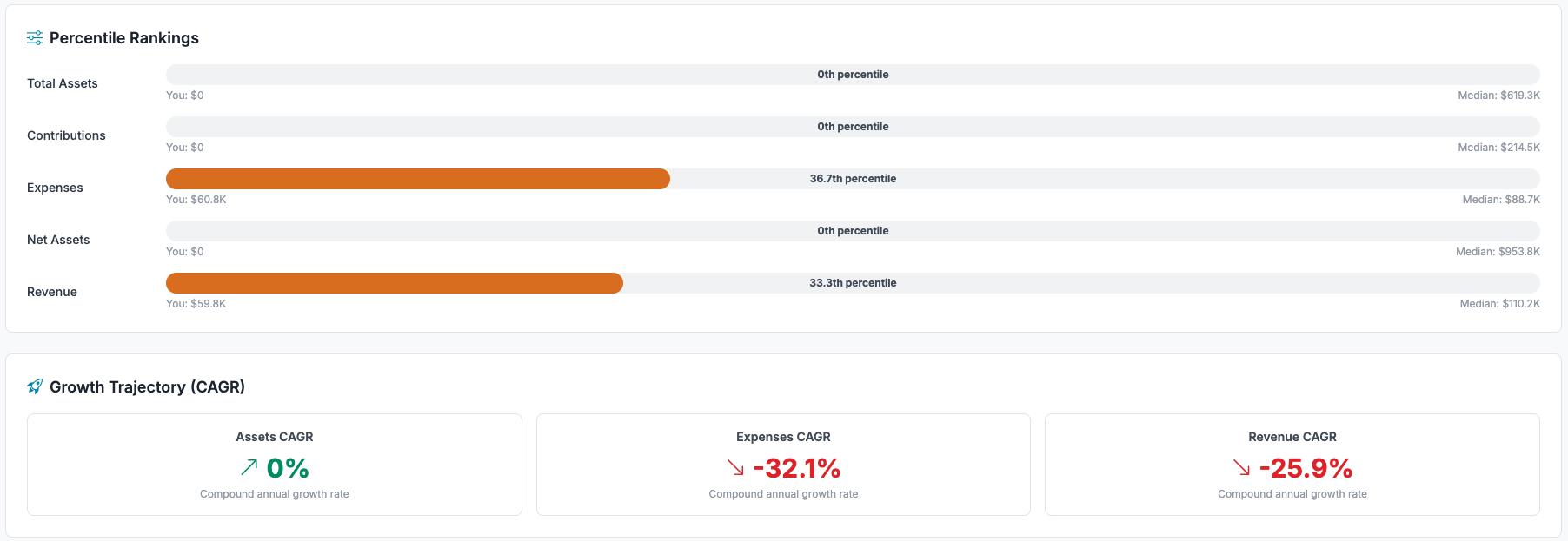Click the orange Revenue percentile progress bar

[391, 282]
